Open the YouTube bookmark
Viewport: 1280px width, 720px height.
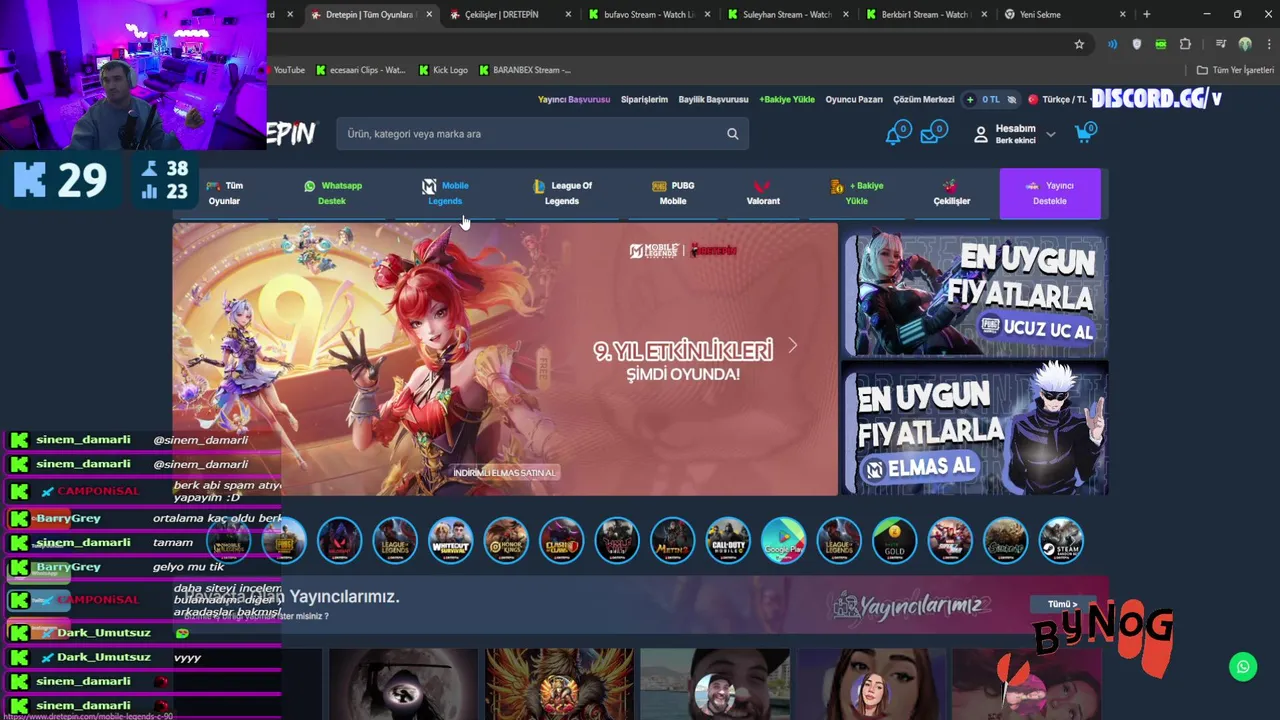[288, 70]
